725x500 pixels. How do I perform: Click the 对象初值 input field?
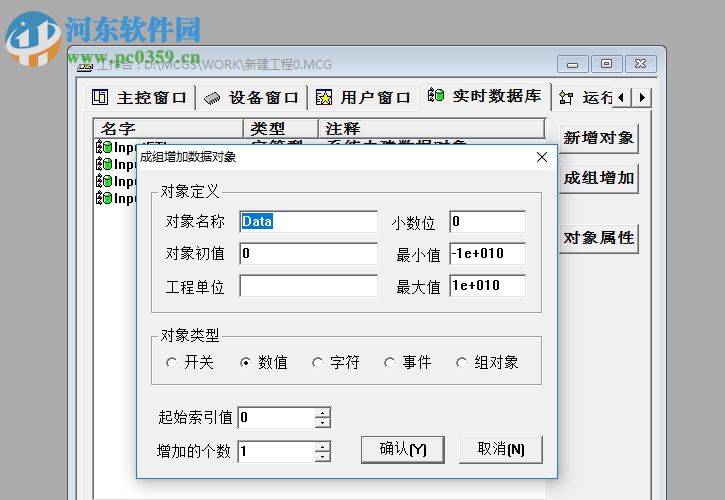tap(308, 253)
